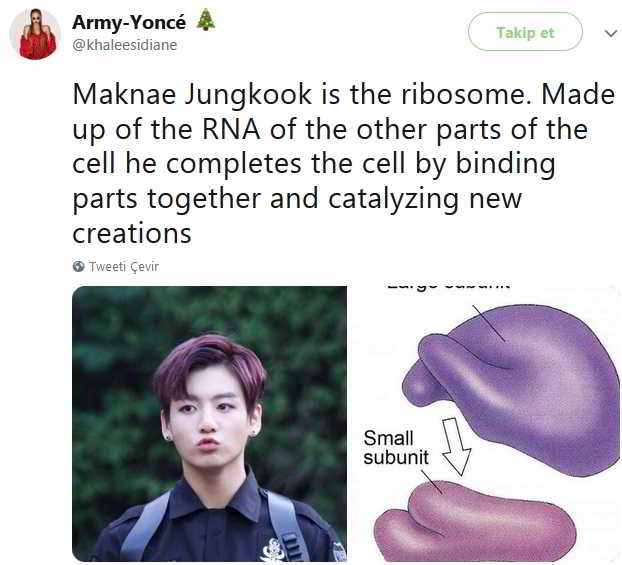The height and width of the screenshot is (565, 622).
Task: Translate the tweet via Tweeti Çevir
Action: coord(124,266)
